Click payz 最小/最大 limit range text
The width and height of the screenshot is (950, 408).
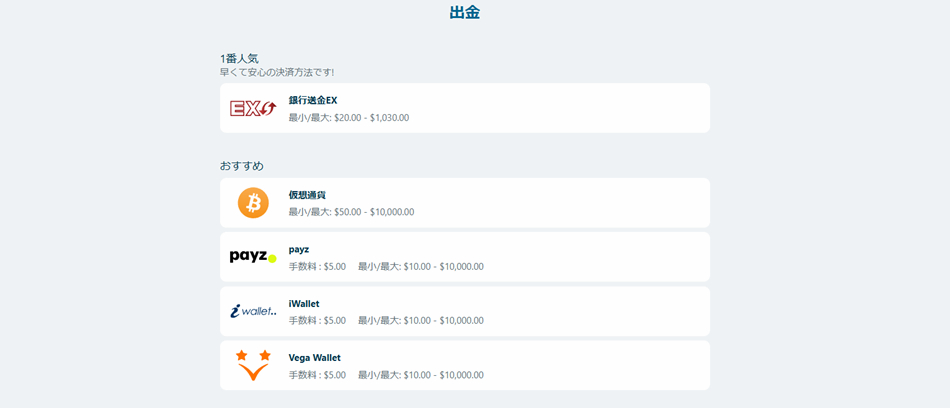tap(420, 267)
